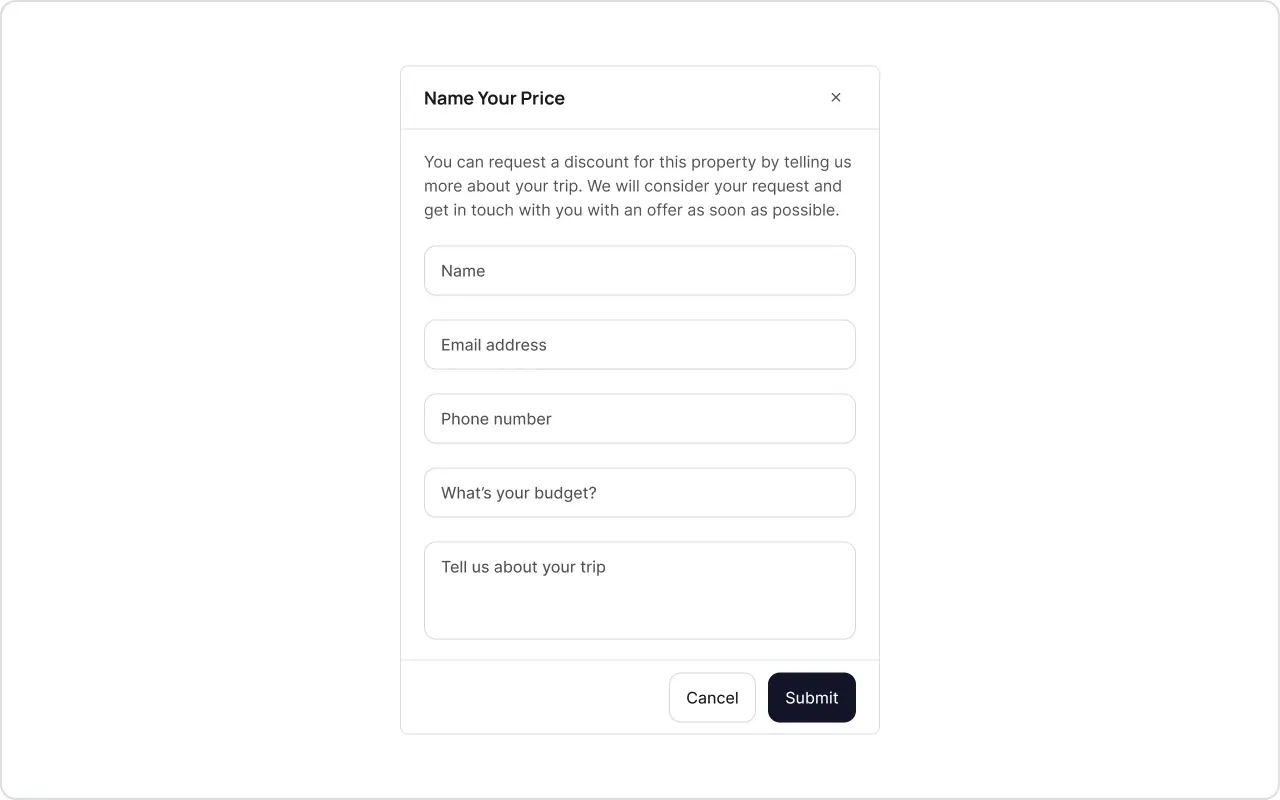The width and height of the screenshot is (1280, 800).
Task: Place cursor in Phone number box
Action: click(x=640, y=419)
